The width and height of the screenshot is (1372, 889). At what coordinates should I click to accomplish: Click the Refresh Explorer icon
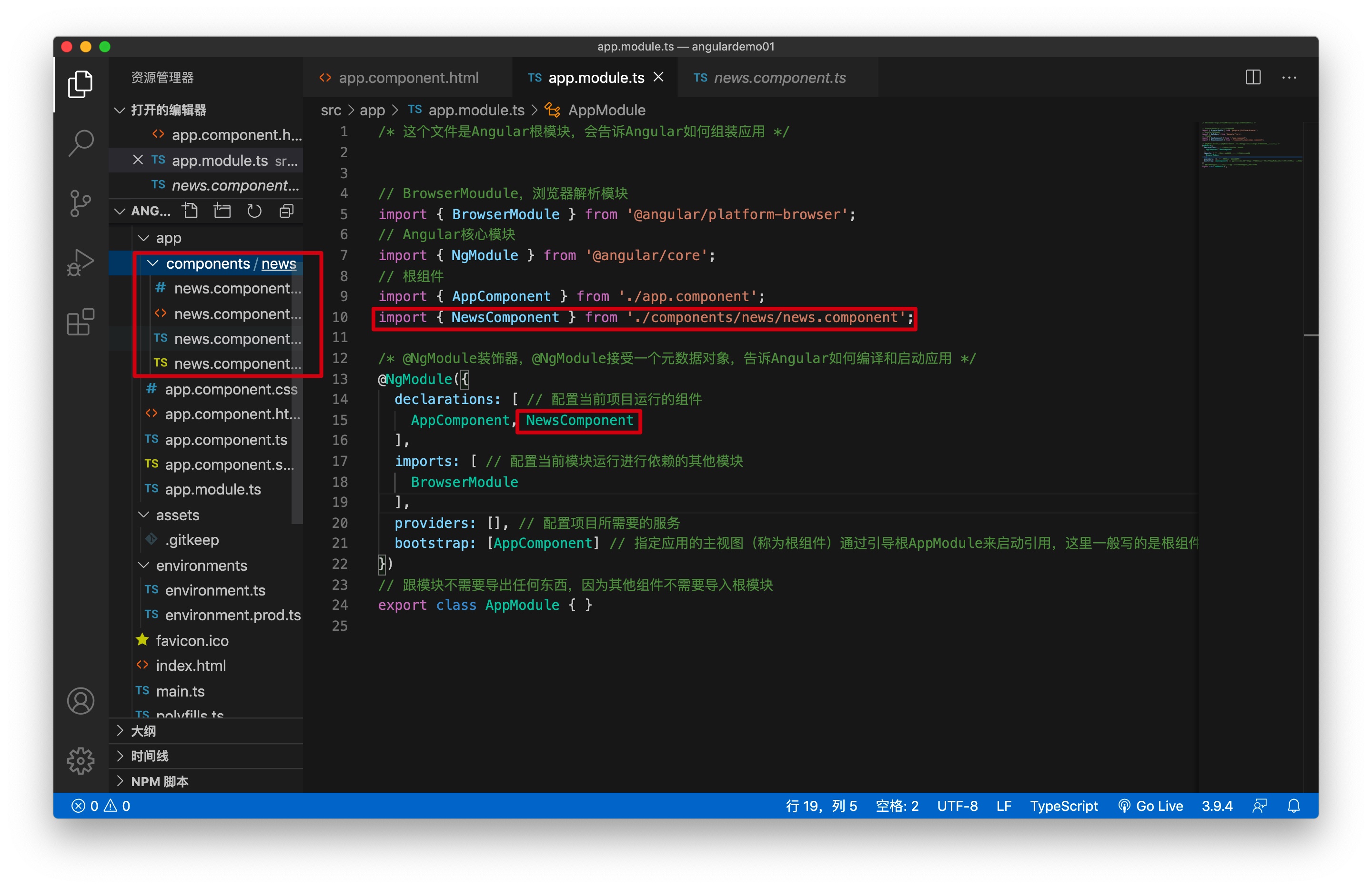click(x=254, y=211)
